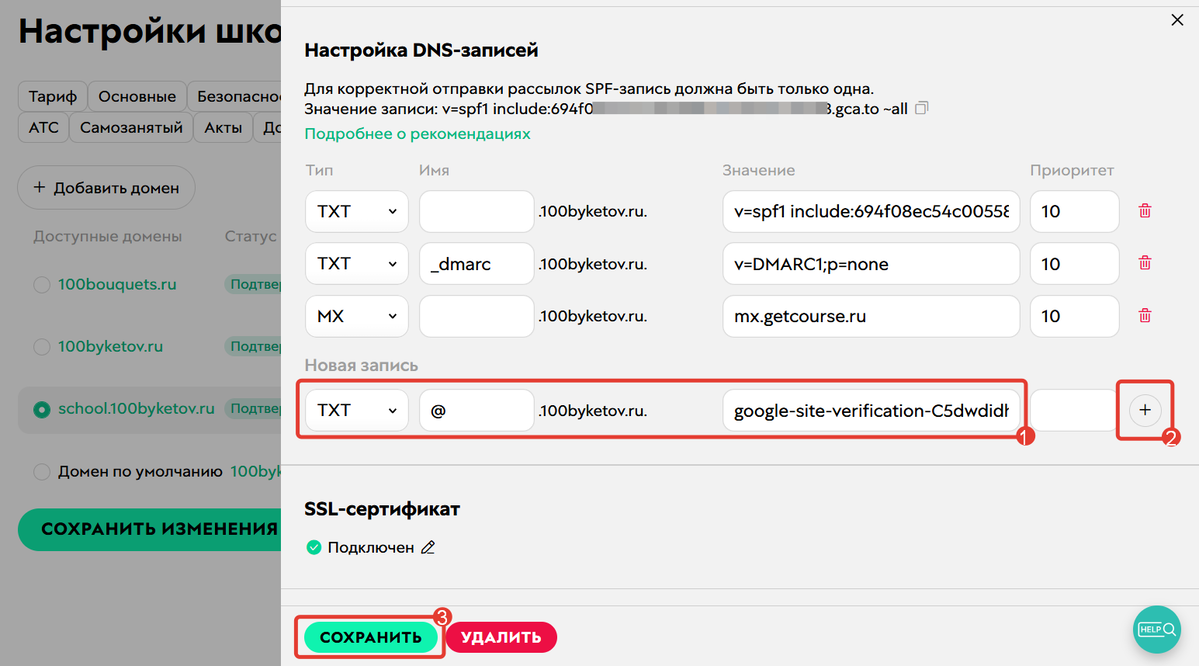Open the Подробнее о рекомендациях link
The image size is (1199, 666).
(x=417, y=134)
